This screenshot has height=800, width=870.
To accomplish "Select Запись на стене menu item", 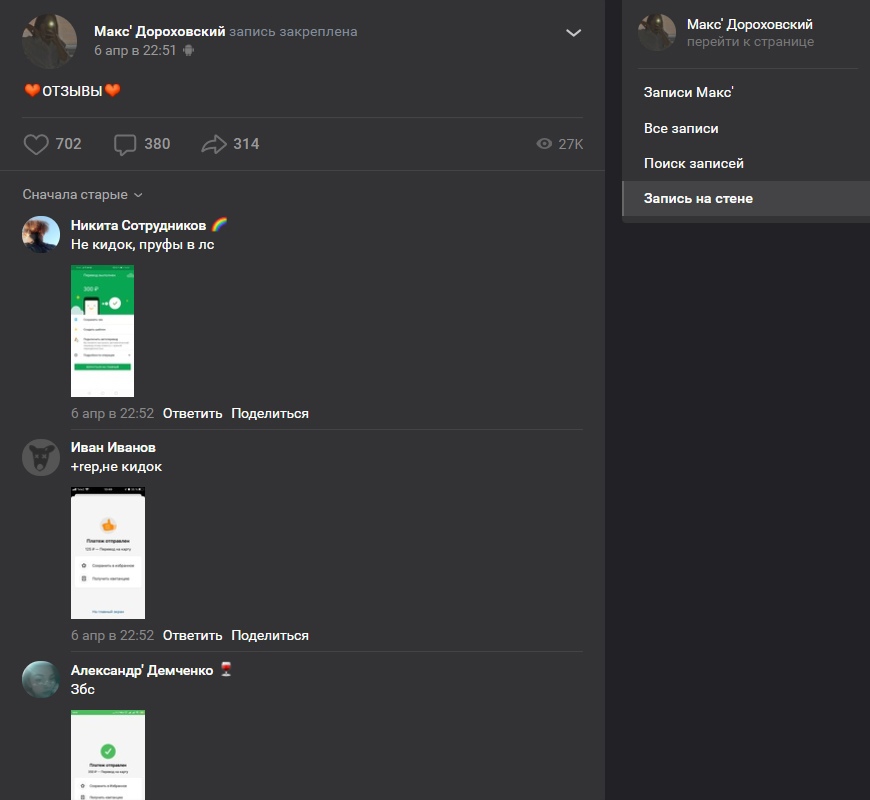I will (x=698, y=198).
